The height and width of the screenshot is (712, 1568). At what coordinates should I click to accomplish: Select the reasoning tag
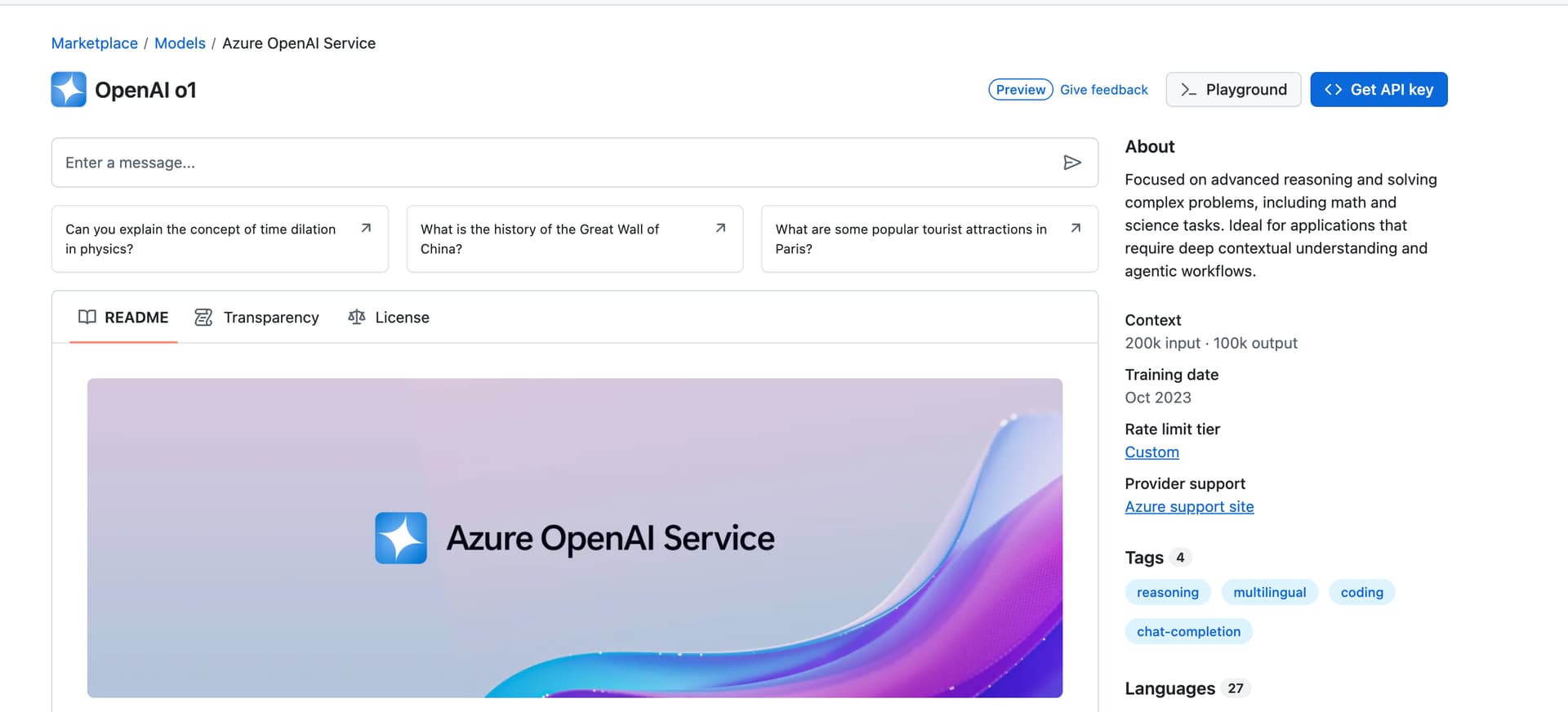click(1168, 593)
